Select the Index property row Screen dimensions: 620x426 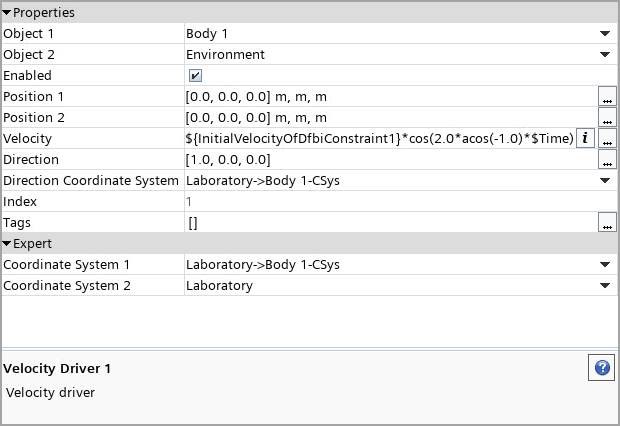click(90, 202)
